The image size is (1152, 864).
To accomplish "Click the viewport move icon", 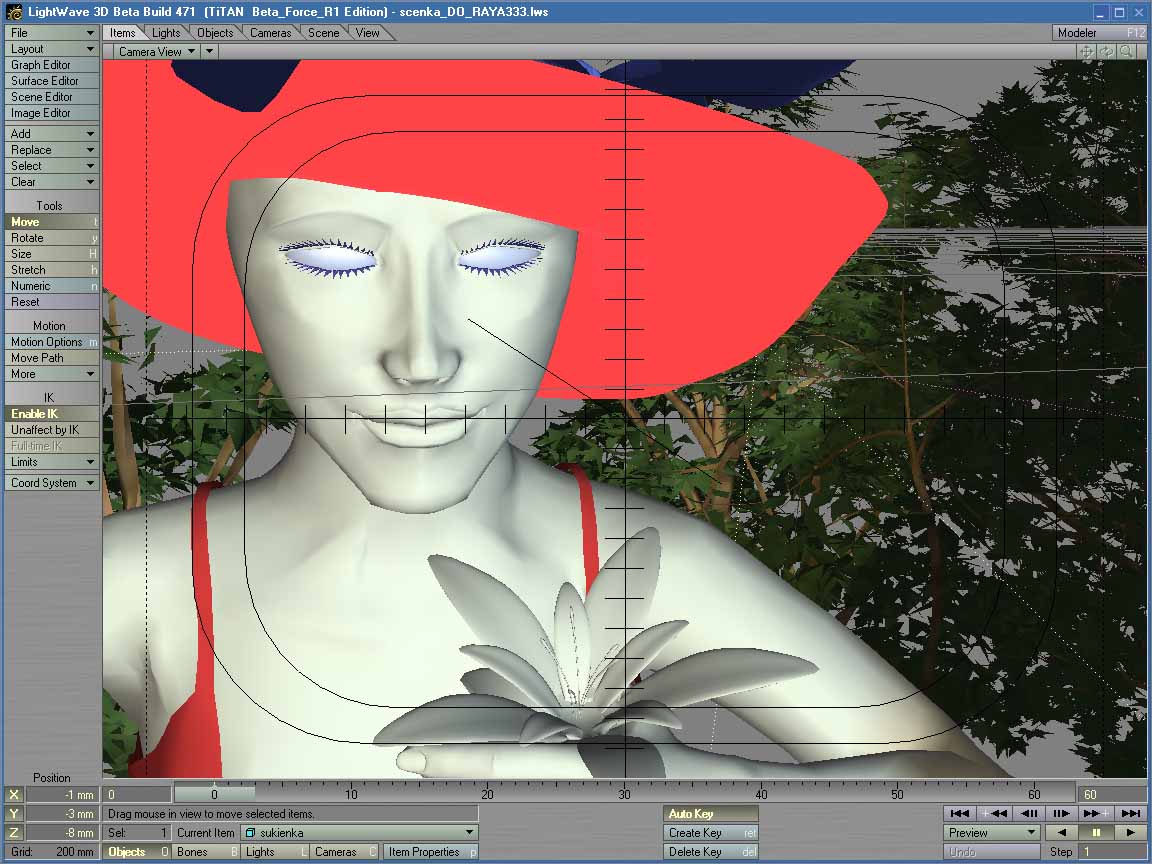I will 1087,51.
